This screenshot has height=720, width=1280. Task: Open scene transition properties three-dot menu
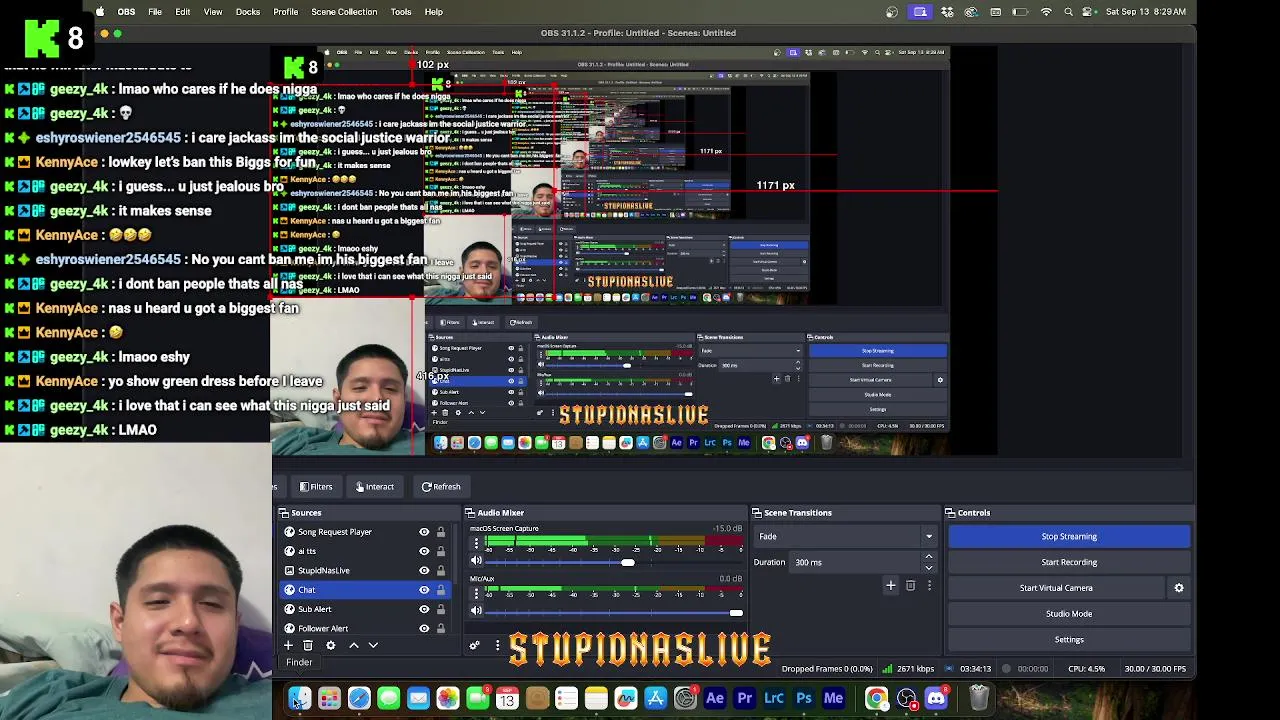(929, 585)
